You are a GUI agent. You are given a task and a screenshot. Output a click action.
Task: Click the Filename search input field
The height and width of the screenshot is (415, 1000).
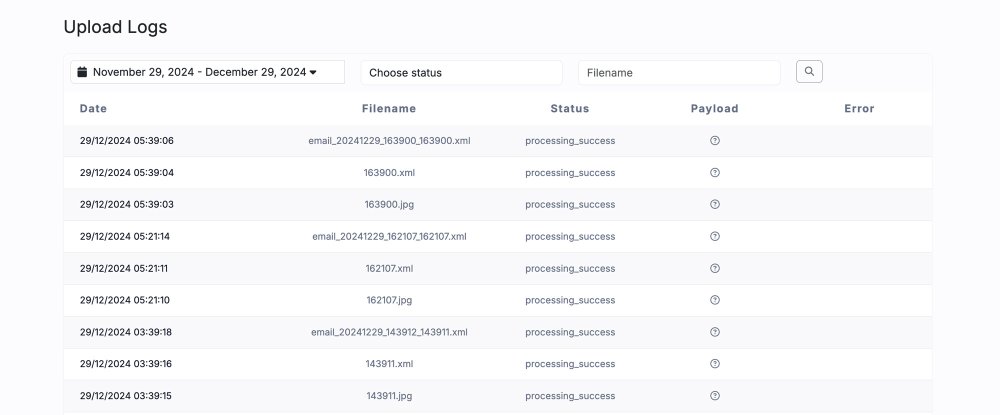(679, 72)
